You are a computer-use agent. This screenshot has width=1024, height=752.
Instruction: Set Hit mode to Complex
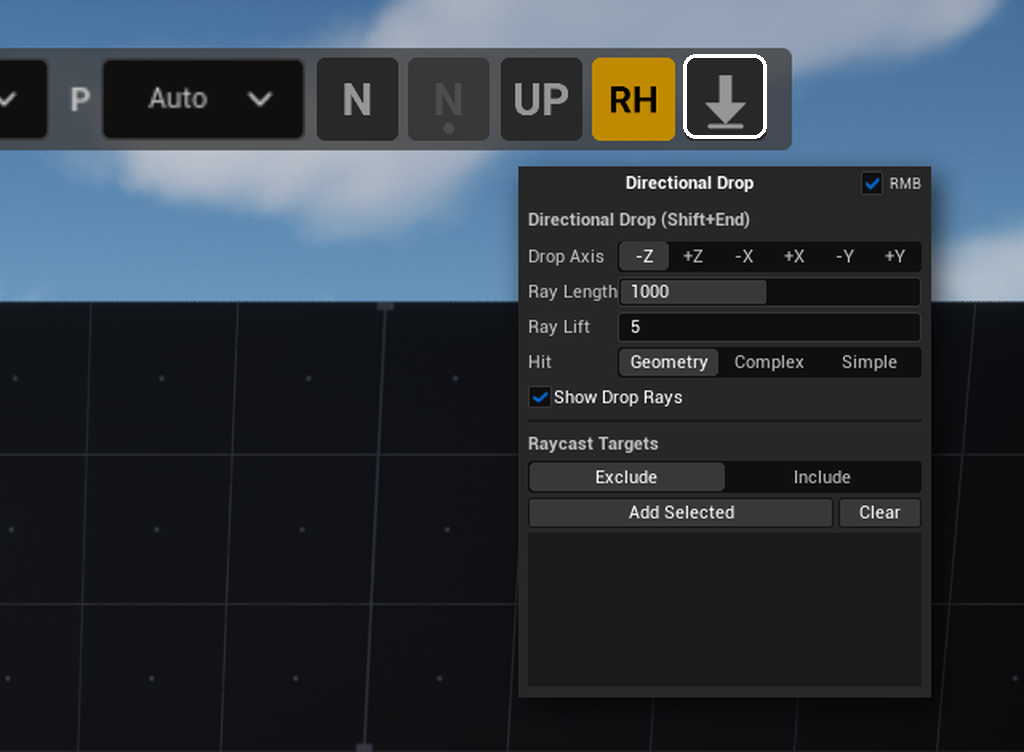tap(769, 362)
